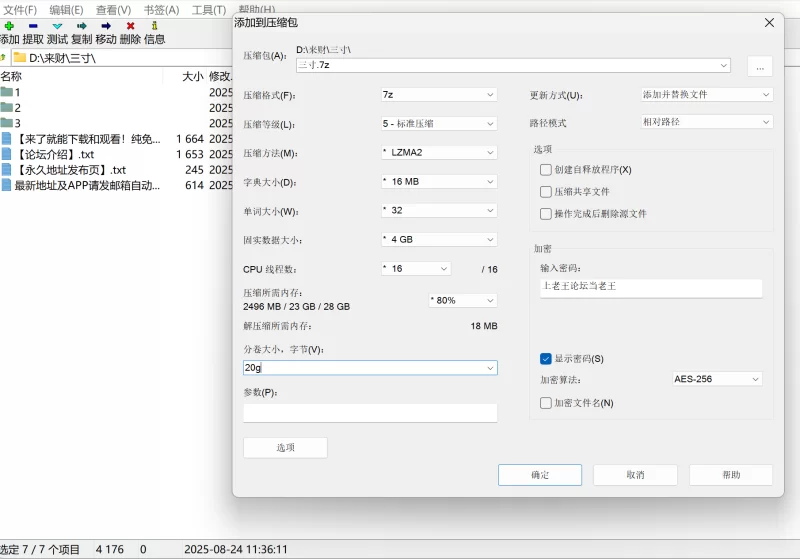Click the 取消 button
Screen dimensions: 800x559
pyautogui.click(x=635, y=475)
